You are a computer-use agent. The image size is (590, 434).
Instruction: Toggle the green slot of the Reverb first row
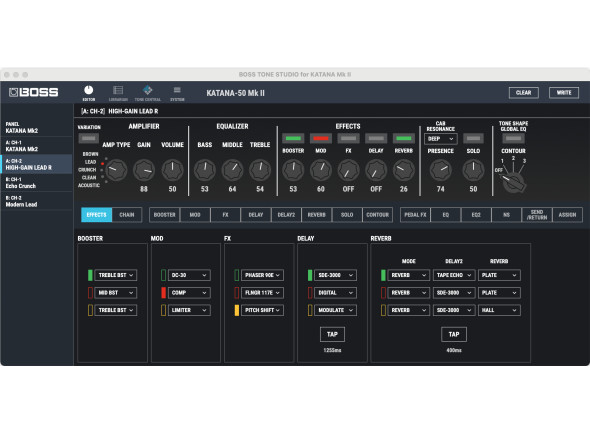(x=383, y=275)
